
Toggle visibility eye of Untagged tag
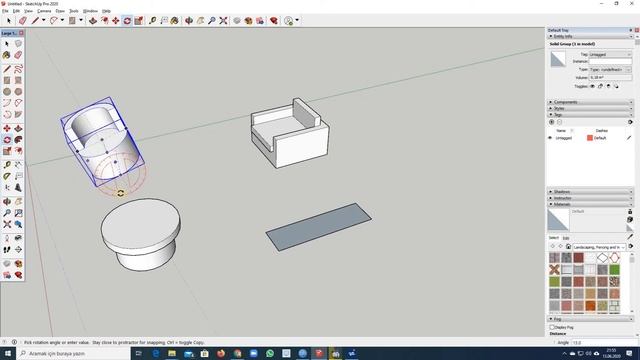[550, 138]
